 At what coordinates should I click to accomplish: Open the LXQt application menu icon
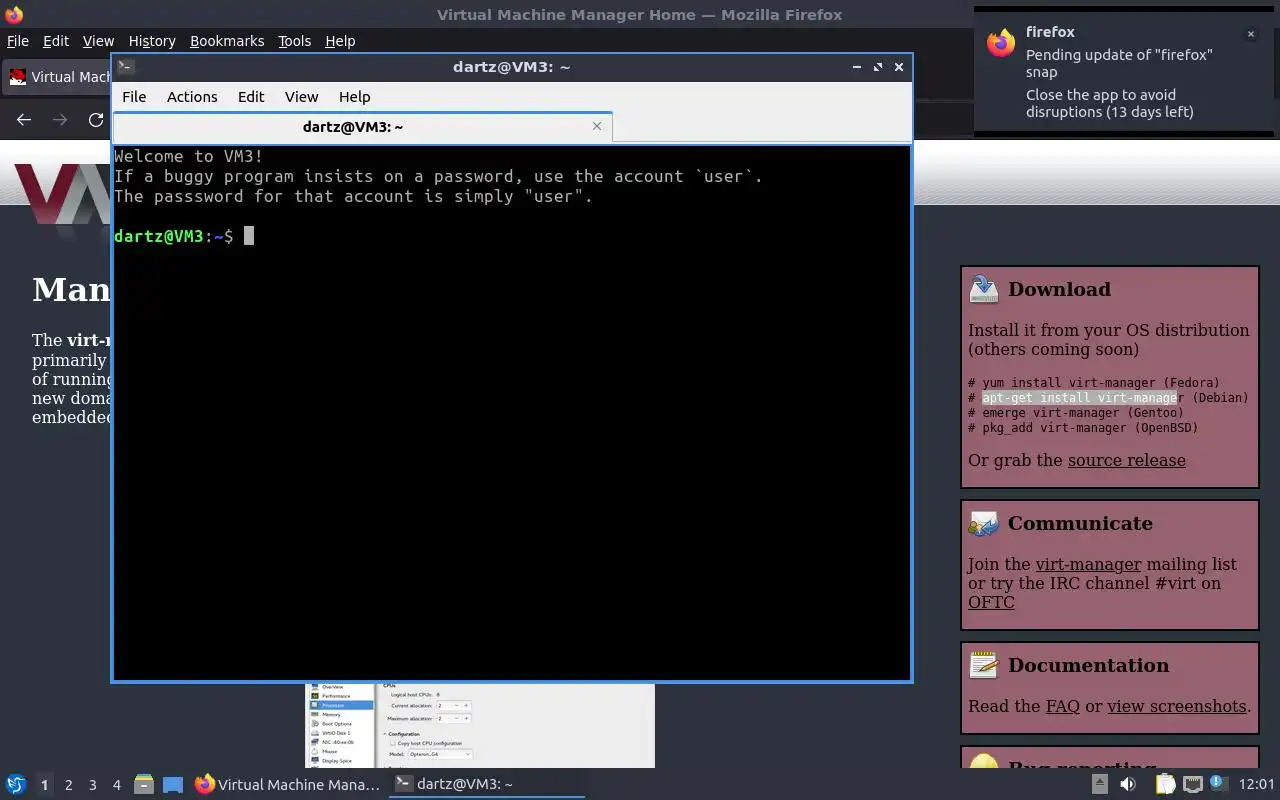[15, 785]
